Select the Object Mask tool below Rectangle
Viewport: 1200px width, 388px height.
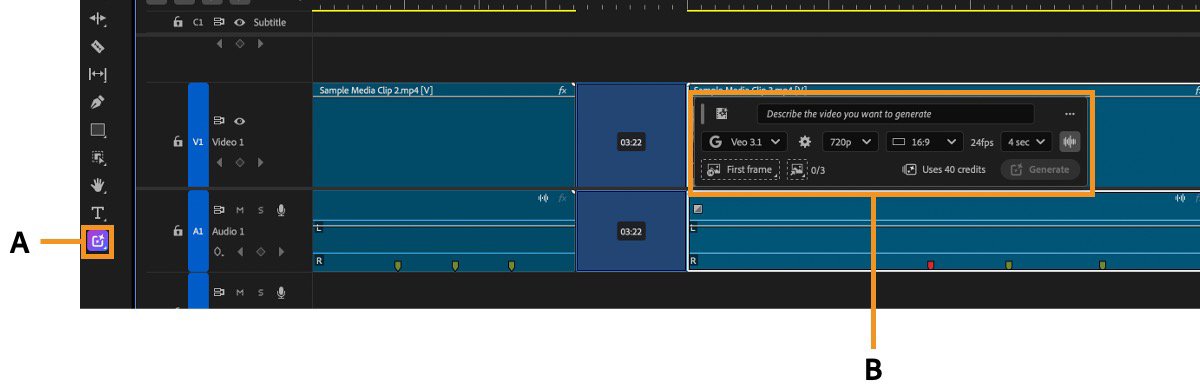(x=98, y=158)
